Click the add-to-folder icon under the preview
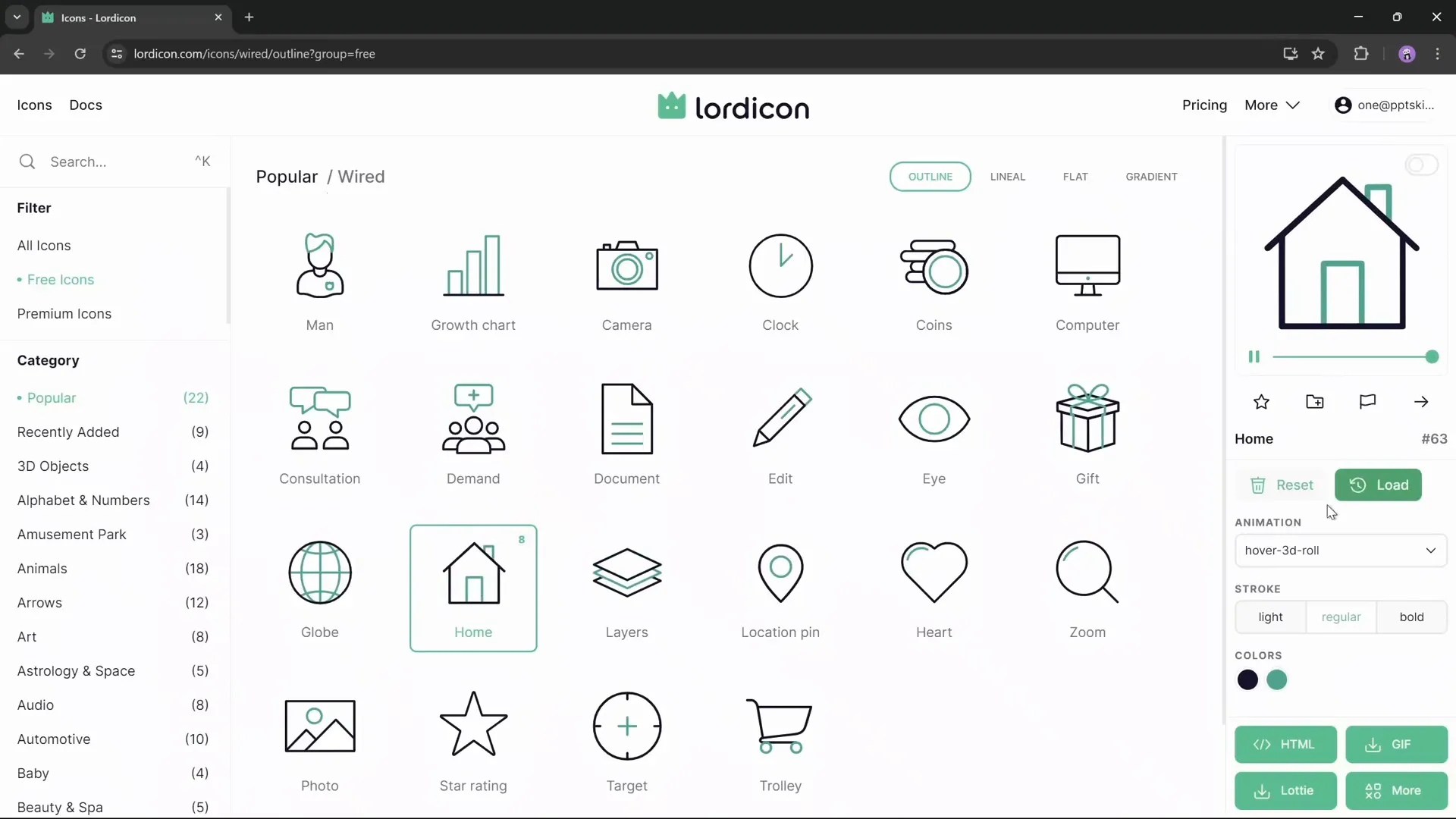The width and height of the screenshot is (1456, 819). click(x=1315, y=402)
